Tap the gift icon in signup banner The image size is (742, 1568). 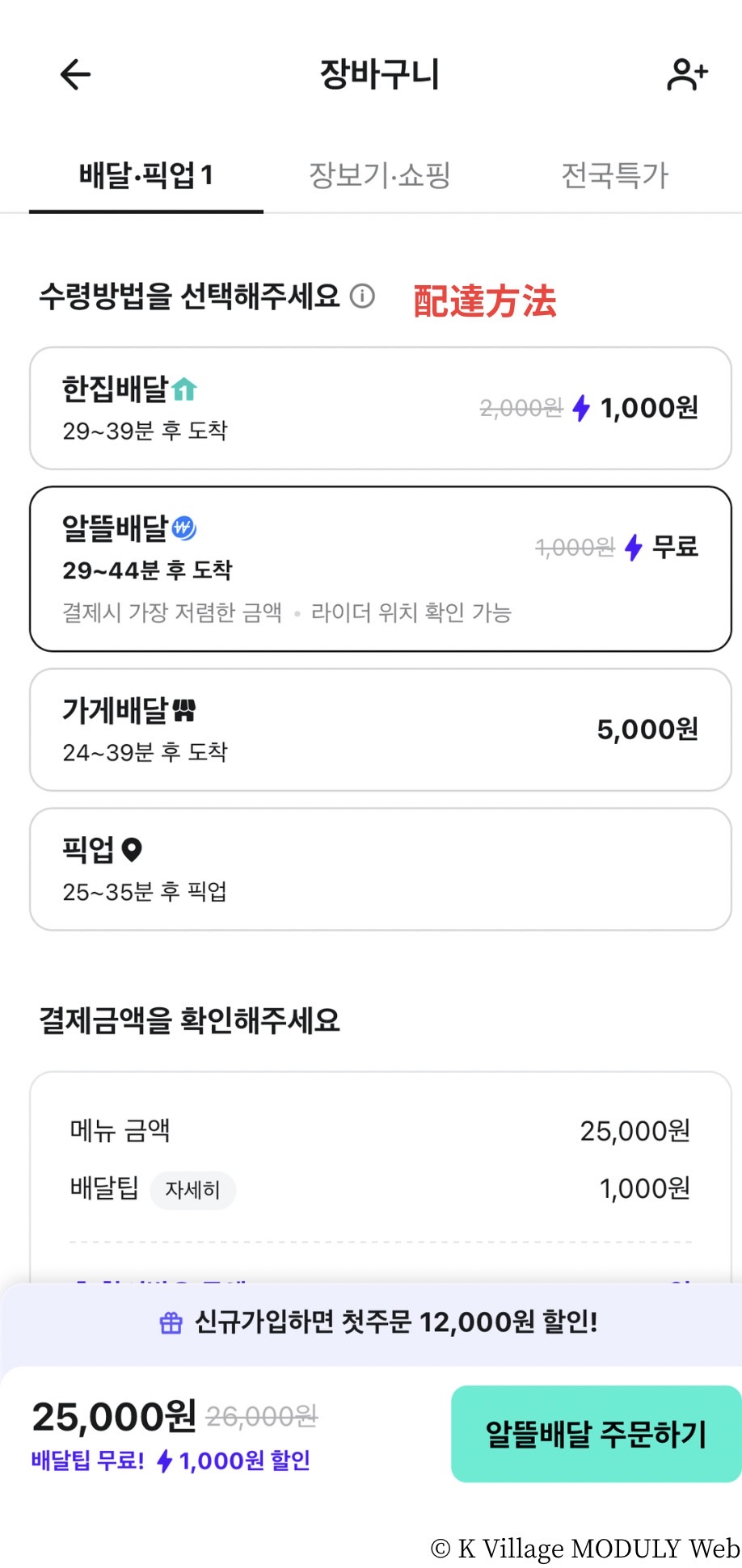pyautogui.click(x=171, y=1322)
